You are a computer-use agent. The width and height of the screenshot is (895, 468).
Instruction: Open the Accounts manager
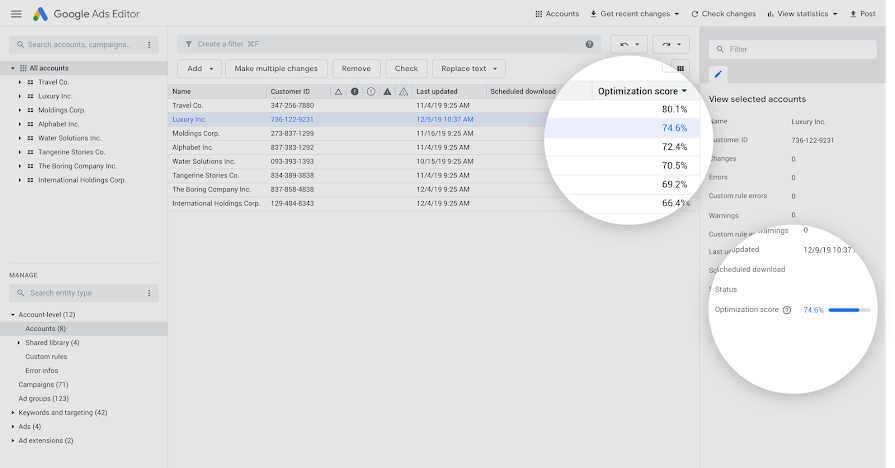[557, 14]
